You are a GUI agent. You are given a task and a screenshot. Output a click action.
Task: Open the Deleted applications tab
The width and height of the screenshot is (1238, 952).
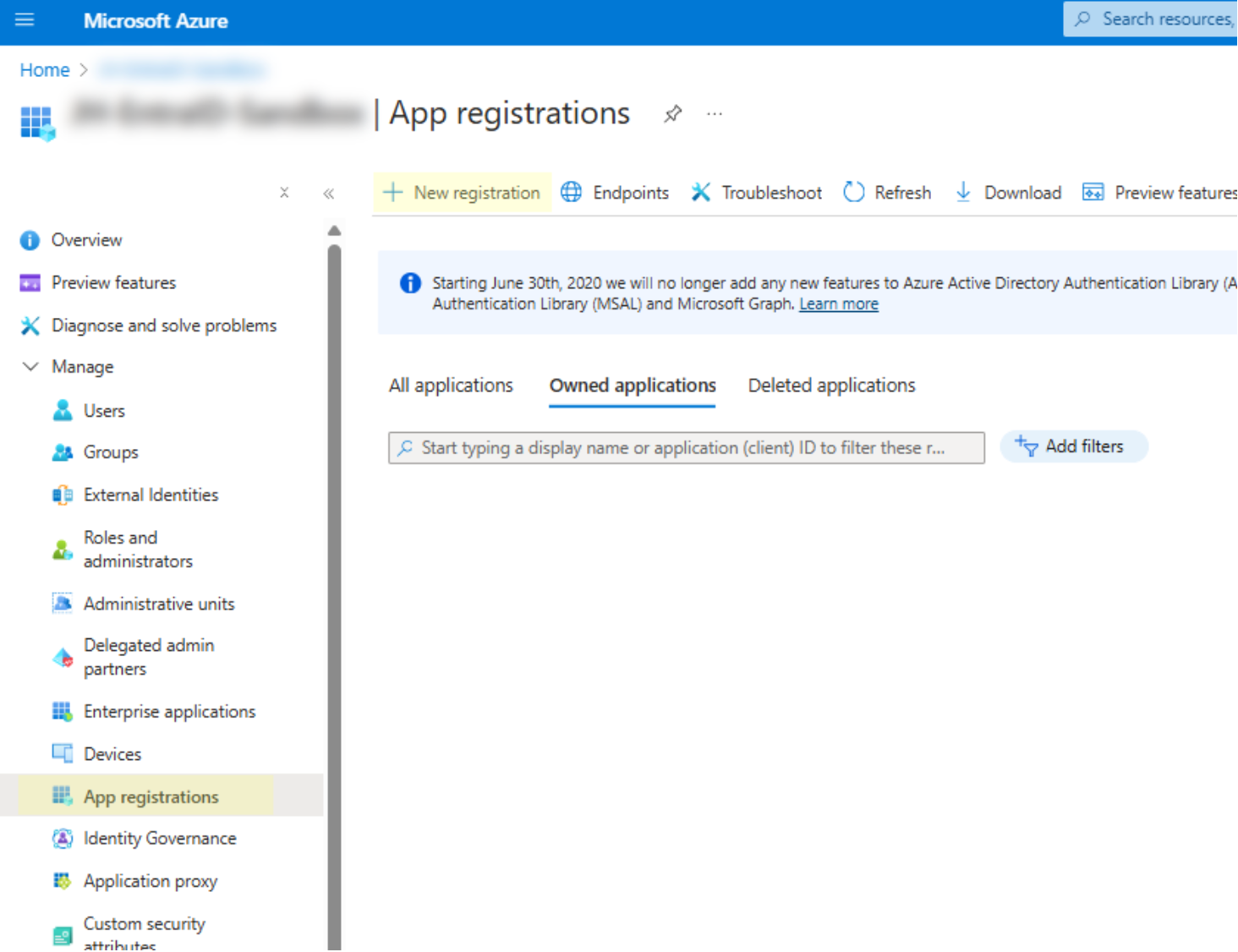[x=831, y=386]
